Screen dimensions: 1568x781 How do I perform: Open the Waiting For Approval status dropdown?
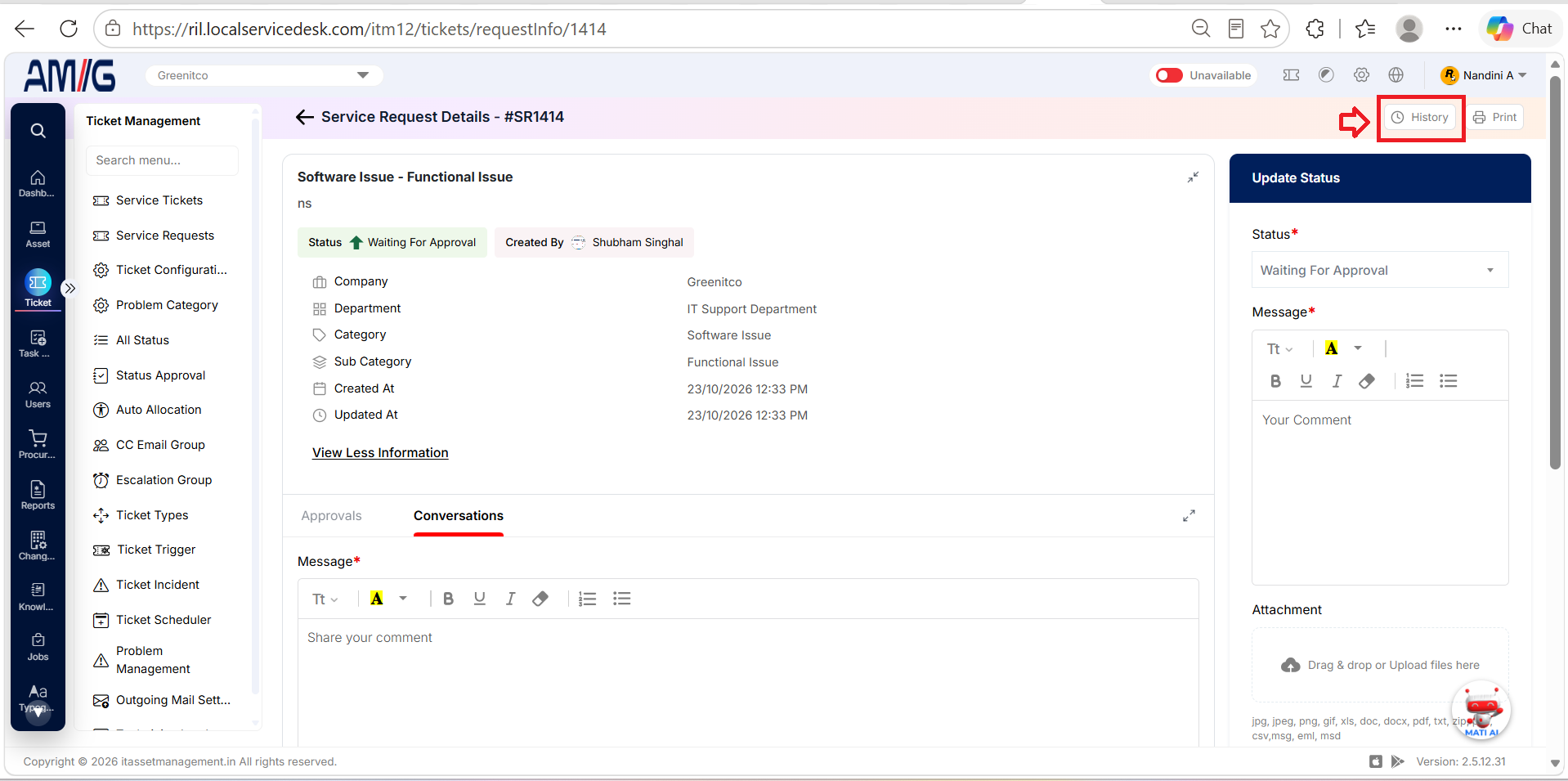(x=1380, y=270)
